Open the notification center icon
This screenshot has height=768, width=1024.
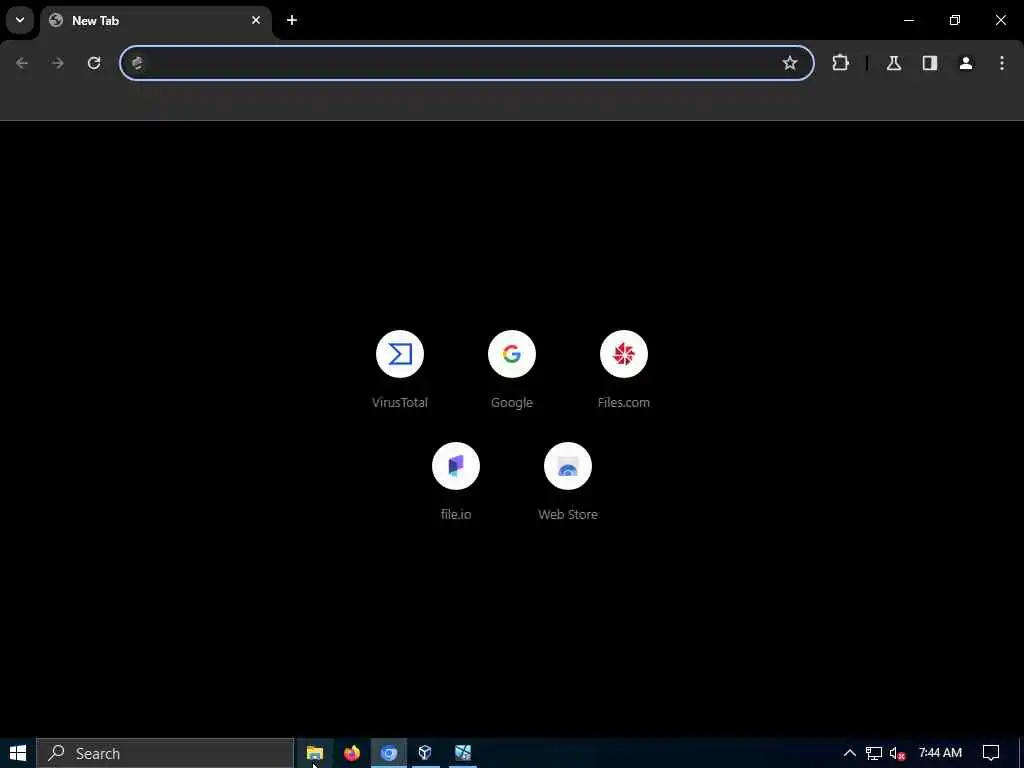pyautogui.click(x=991, y=753)
